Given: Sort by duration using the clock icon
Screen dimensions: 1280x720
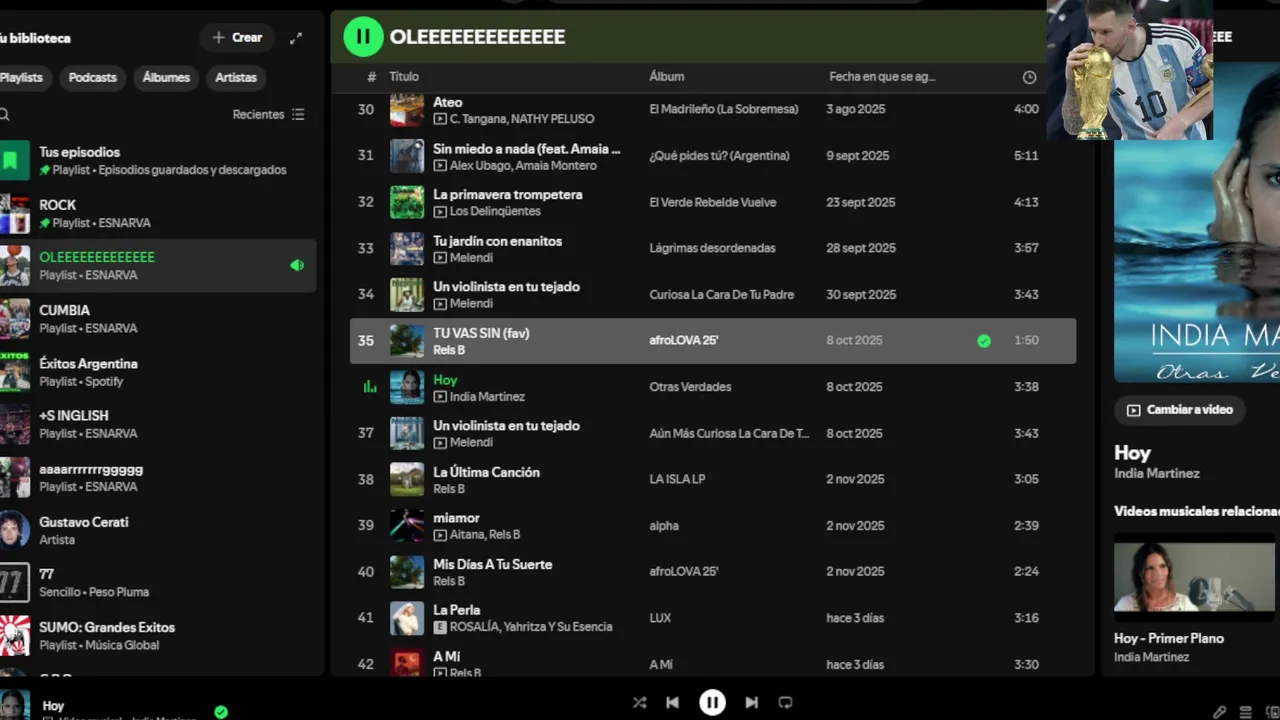Looking at the screenshot, I should 1030,77.
